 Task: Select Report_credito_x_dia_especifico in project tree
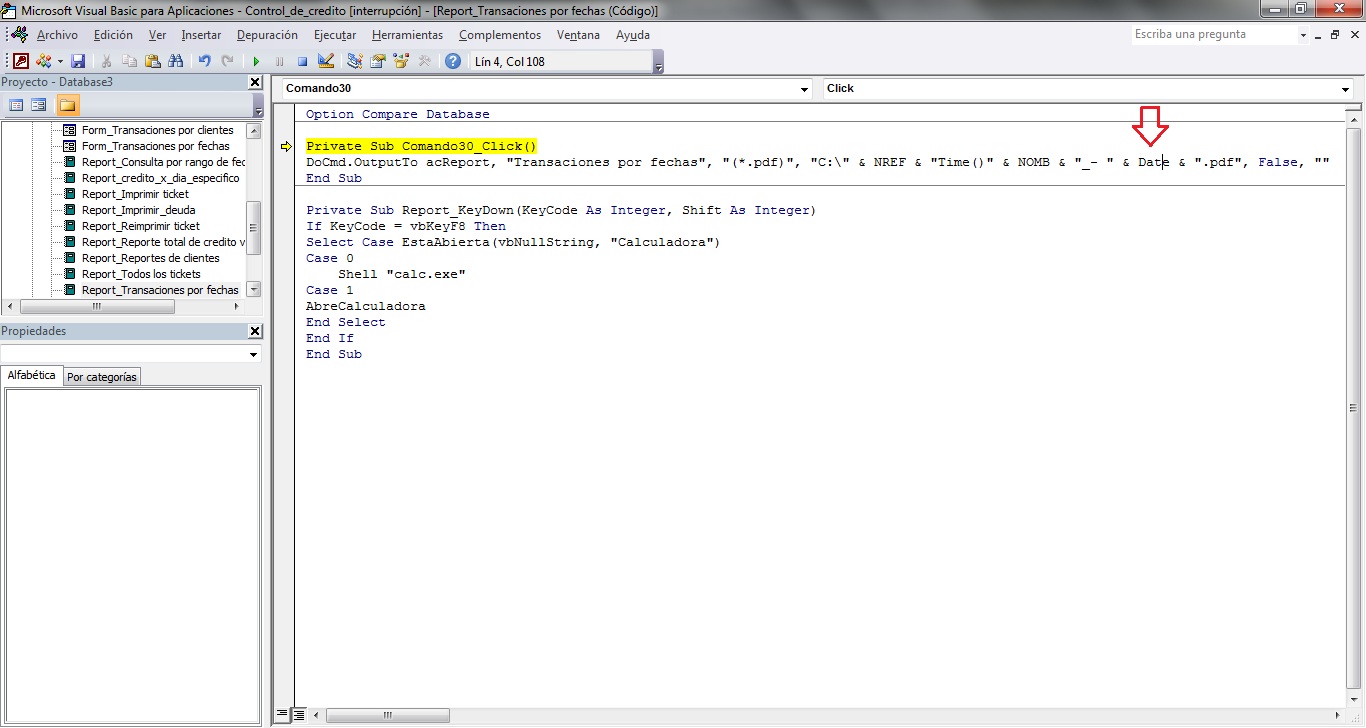click(x=160, y=178)
